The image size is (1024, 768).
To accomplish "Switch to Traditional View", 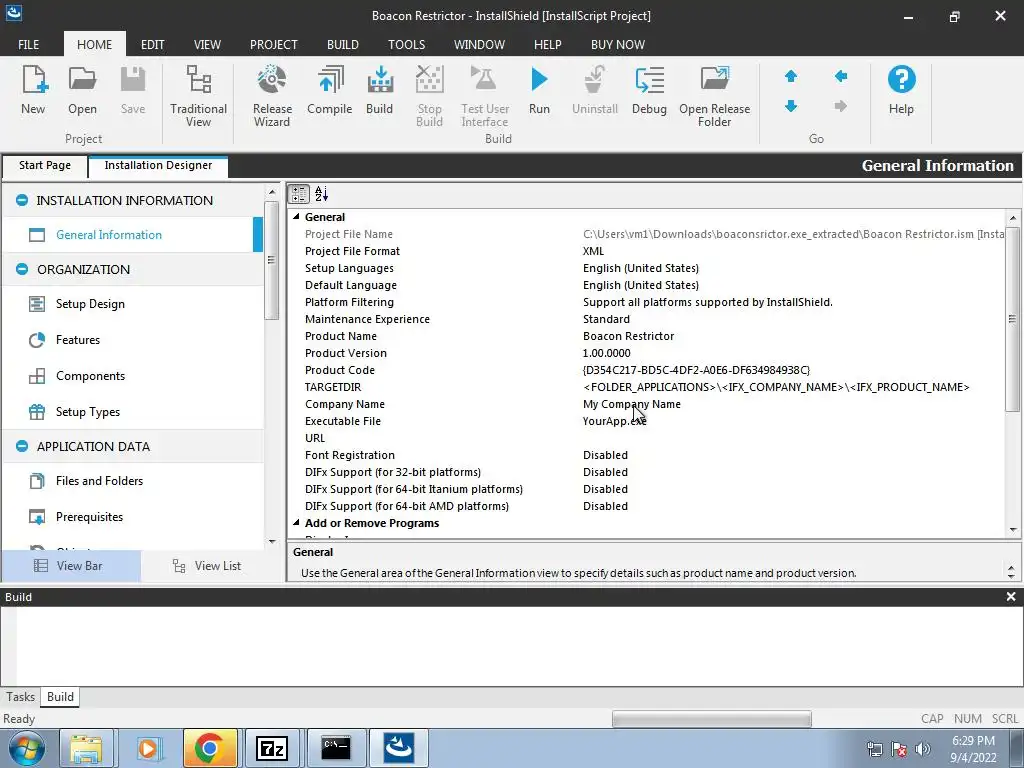I will (x=199, y=96).
